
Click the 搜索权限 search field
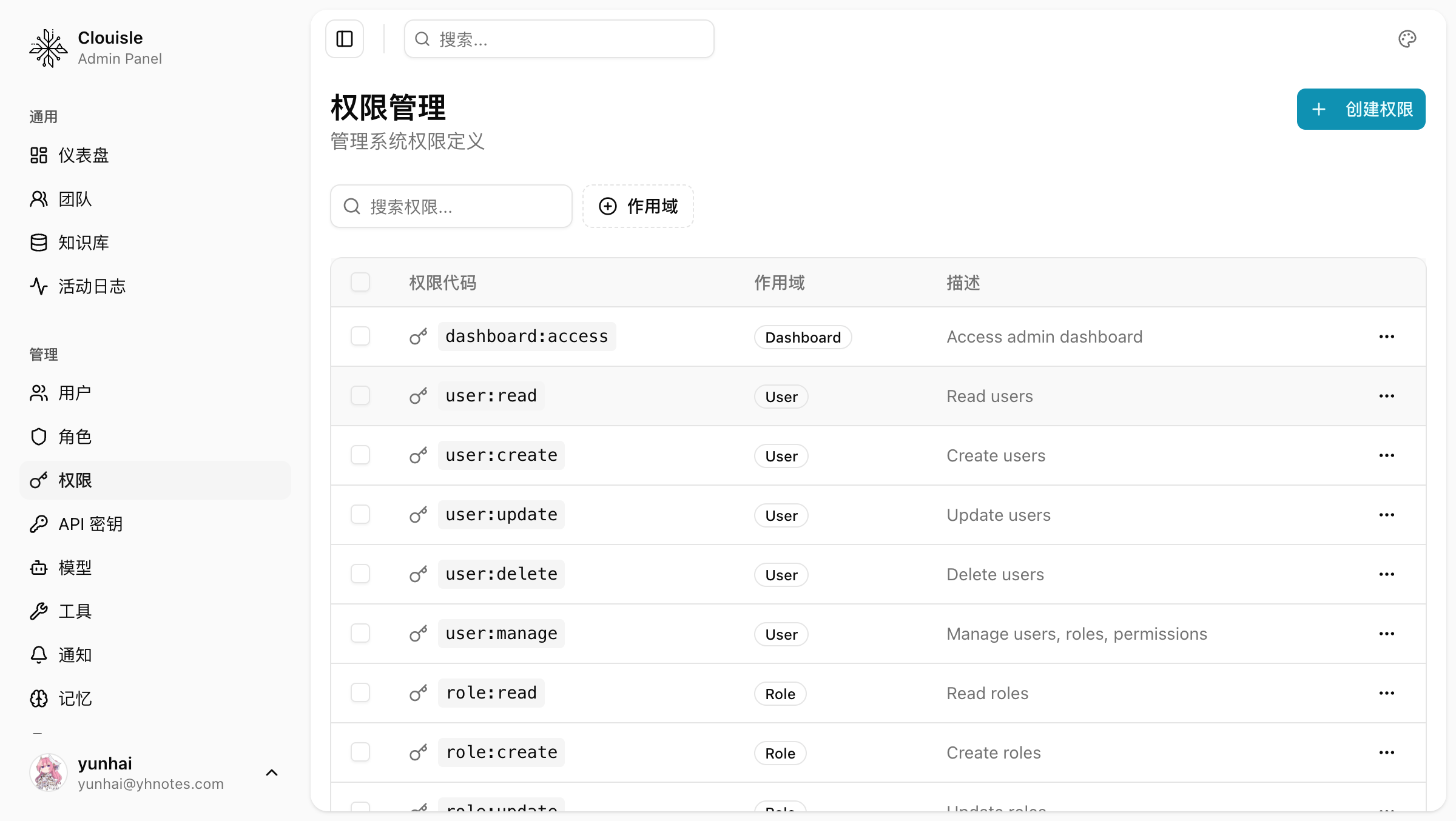pos(451,206)
